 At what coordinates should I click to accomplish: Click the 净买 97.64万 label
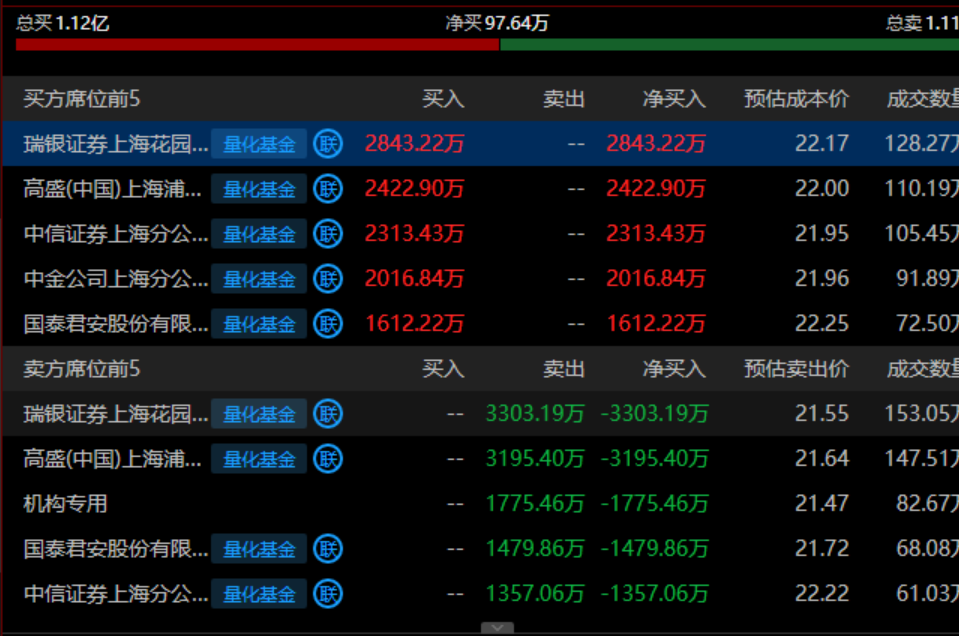(497, 23)
